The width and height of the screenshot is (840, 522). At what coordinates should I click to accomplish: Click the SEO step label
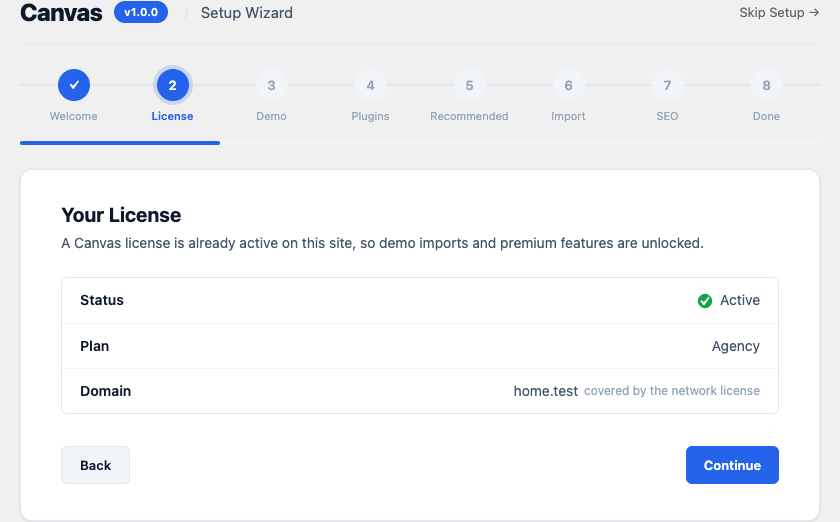(668, 116)
